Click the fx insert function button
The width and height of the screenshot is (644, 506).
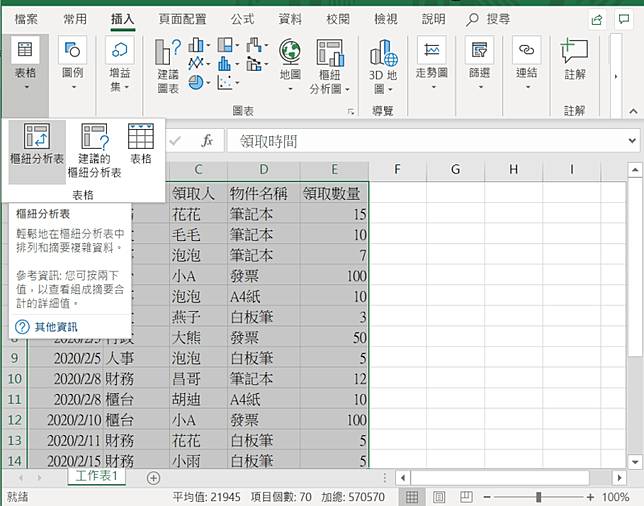(x=207, y=141)
